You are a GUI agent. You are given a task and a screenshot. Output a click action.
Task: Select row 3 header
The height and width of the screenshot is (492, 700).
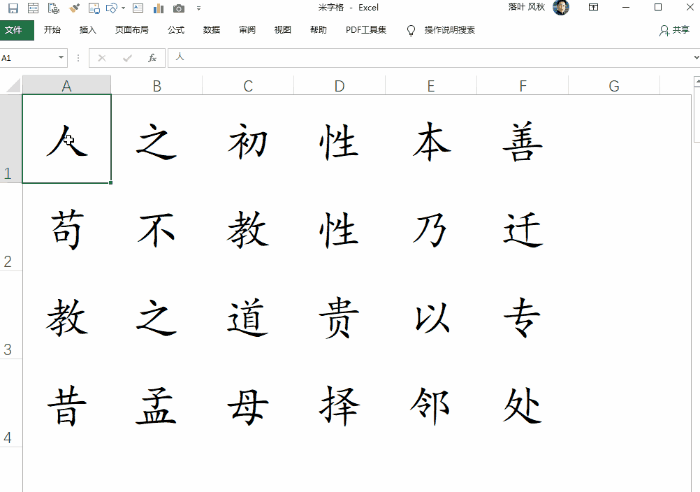(11, 315)
